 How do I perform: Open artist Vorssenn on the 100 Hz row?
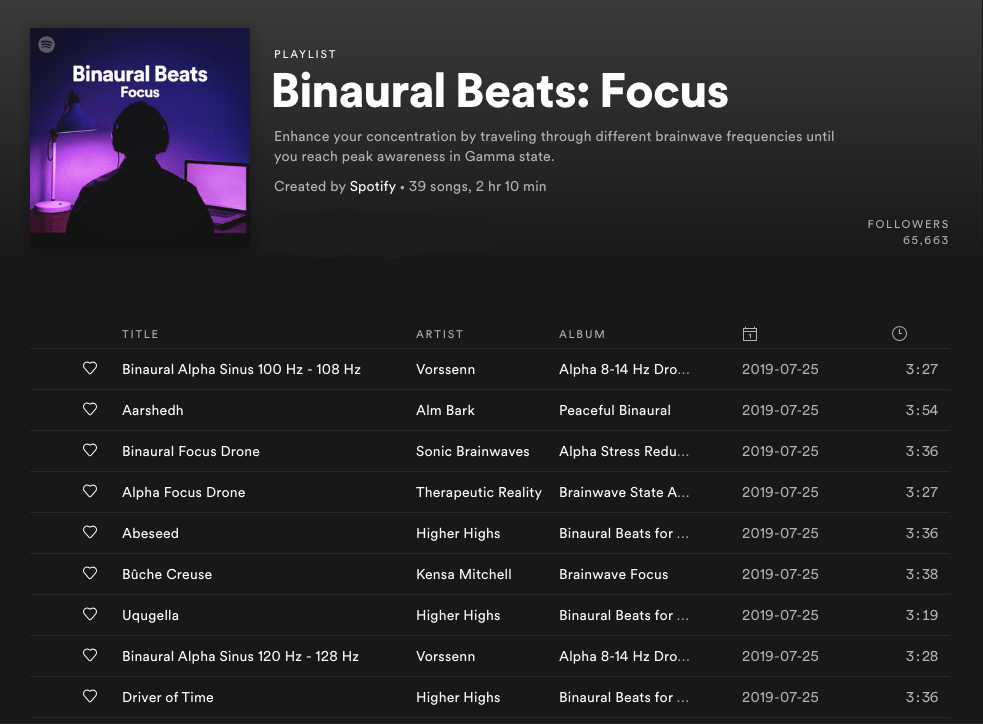pos(446,369)
